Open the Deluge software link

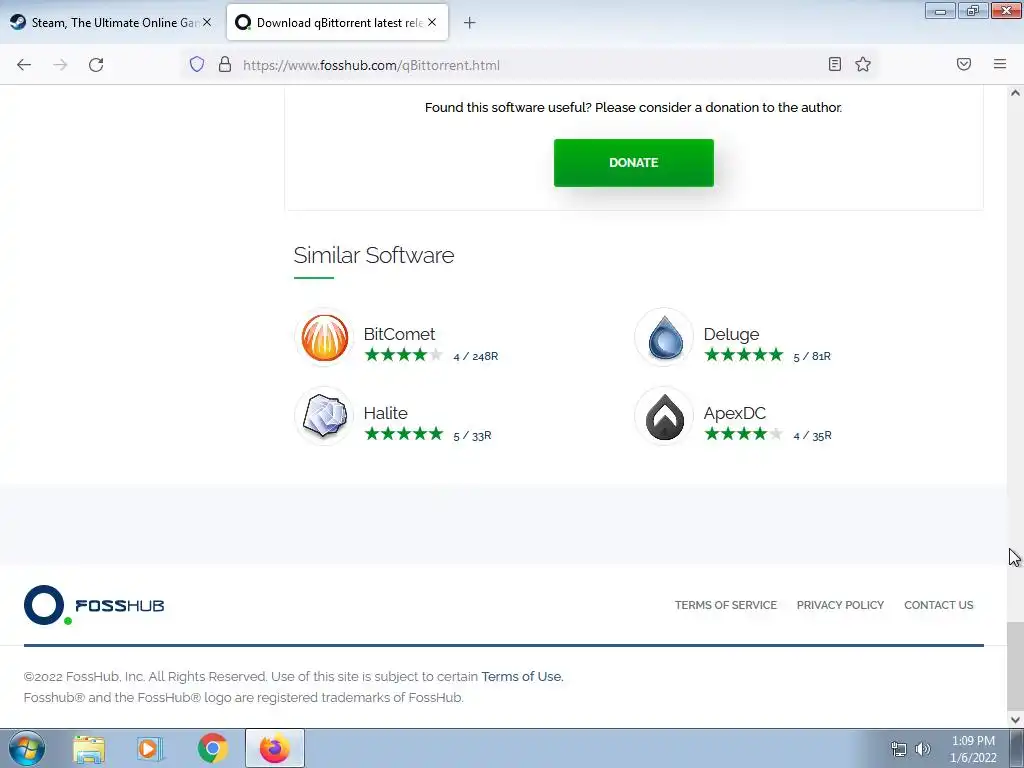coord(731,334)
